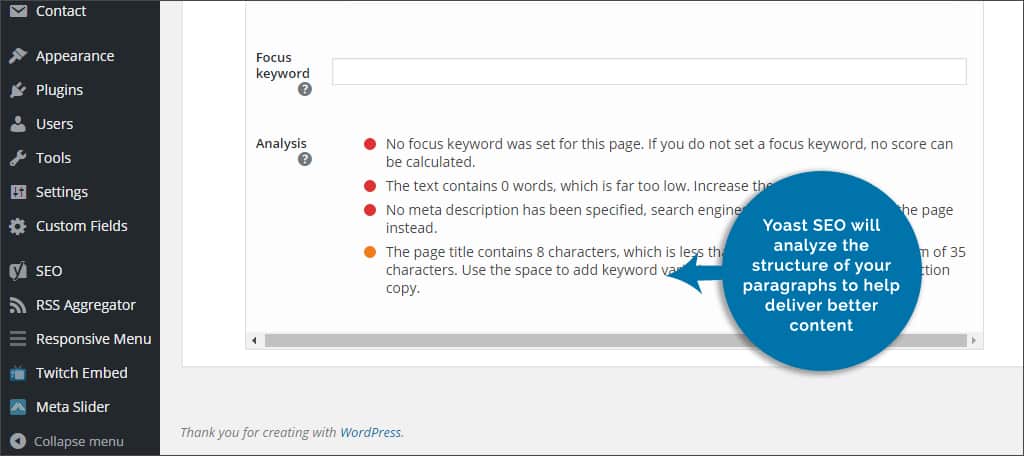The image size is (1024, 456).
Task: Click the Custom Fields gear icon
Action: [18, 226]
